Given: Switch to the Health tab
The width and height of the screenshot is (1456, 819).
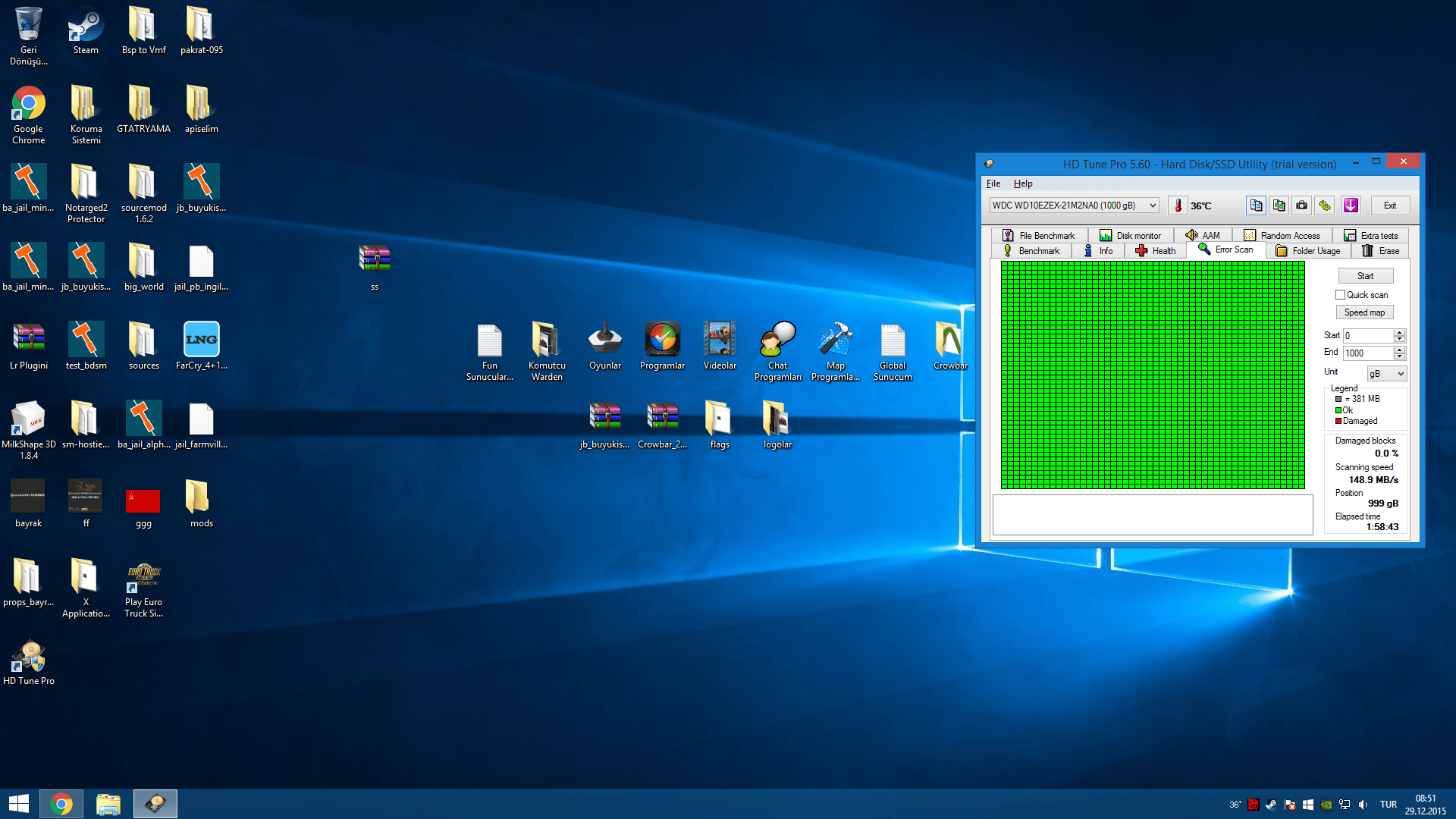Looking at the screenshot, I should coord(1155,251).
